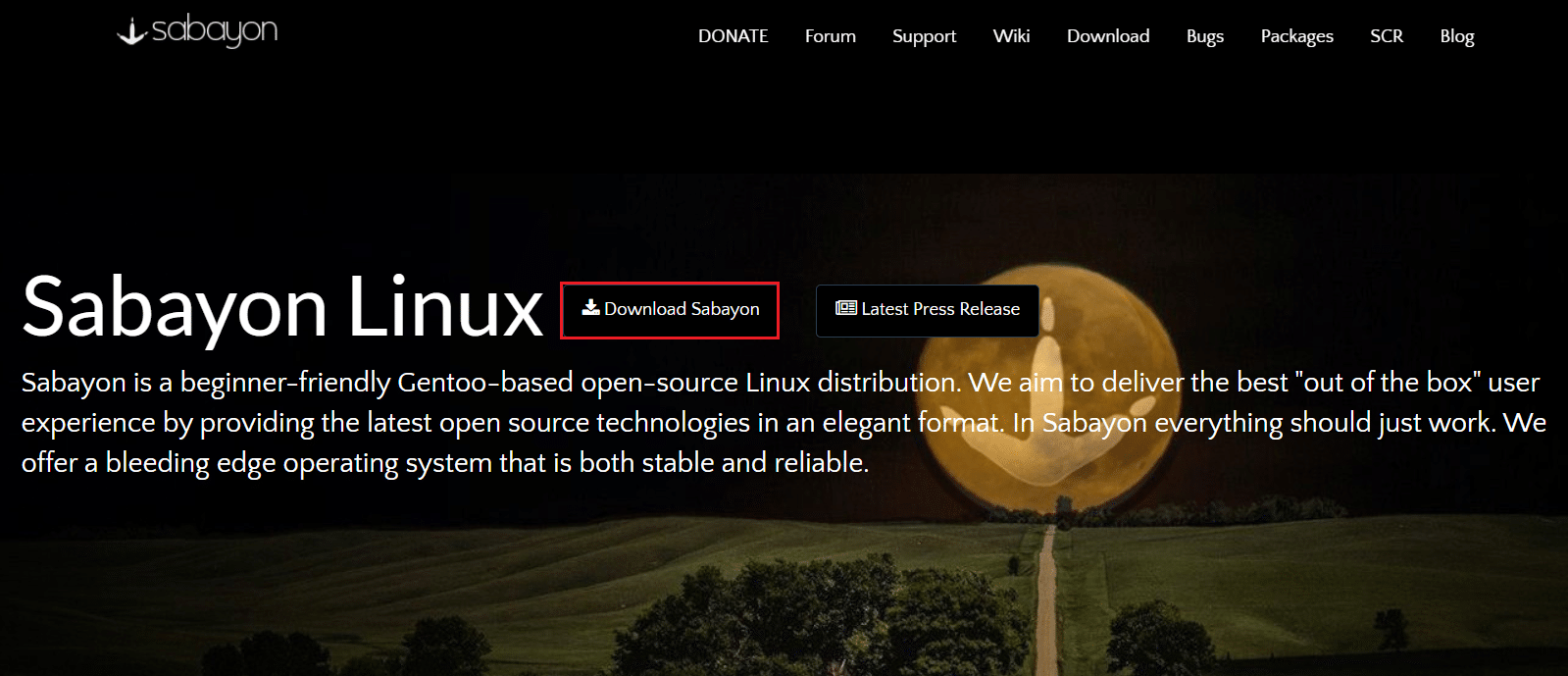Click the Download Sabayon button

pyautogui.click(x=670, y=310)
